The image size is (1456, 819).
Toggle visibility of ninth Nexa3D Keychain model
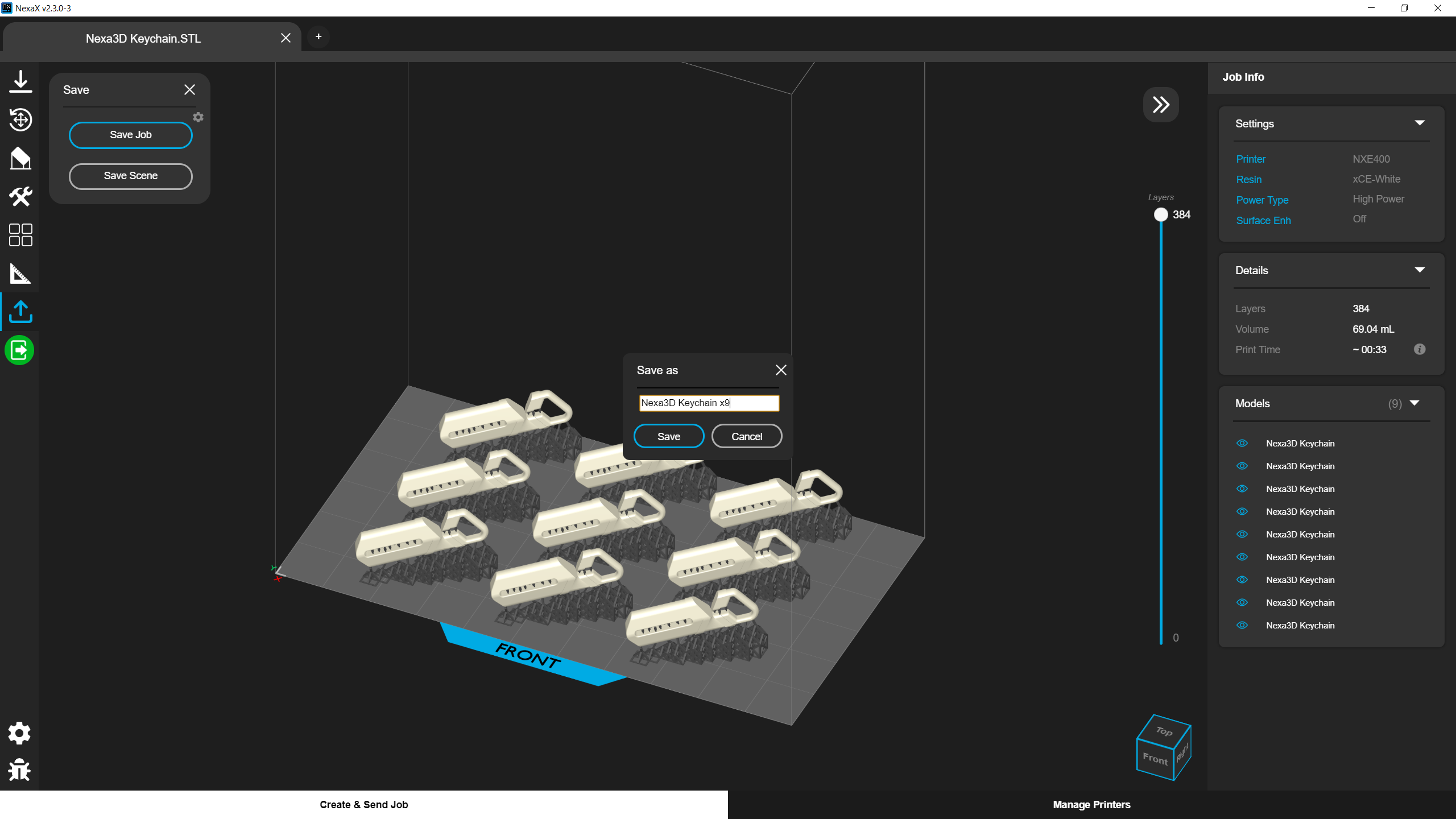click(x=1242, y=625)
